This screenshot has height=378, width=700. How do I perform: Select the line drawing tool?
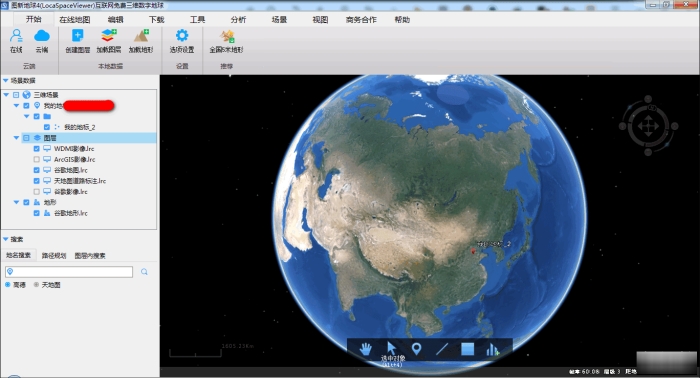pos(442,349)
